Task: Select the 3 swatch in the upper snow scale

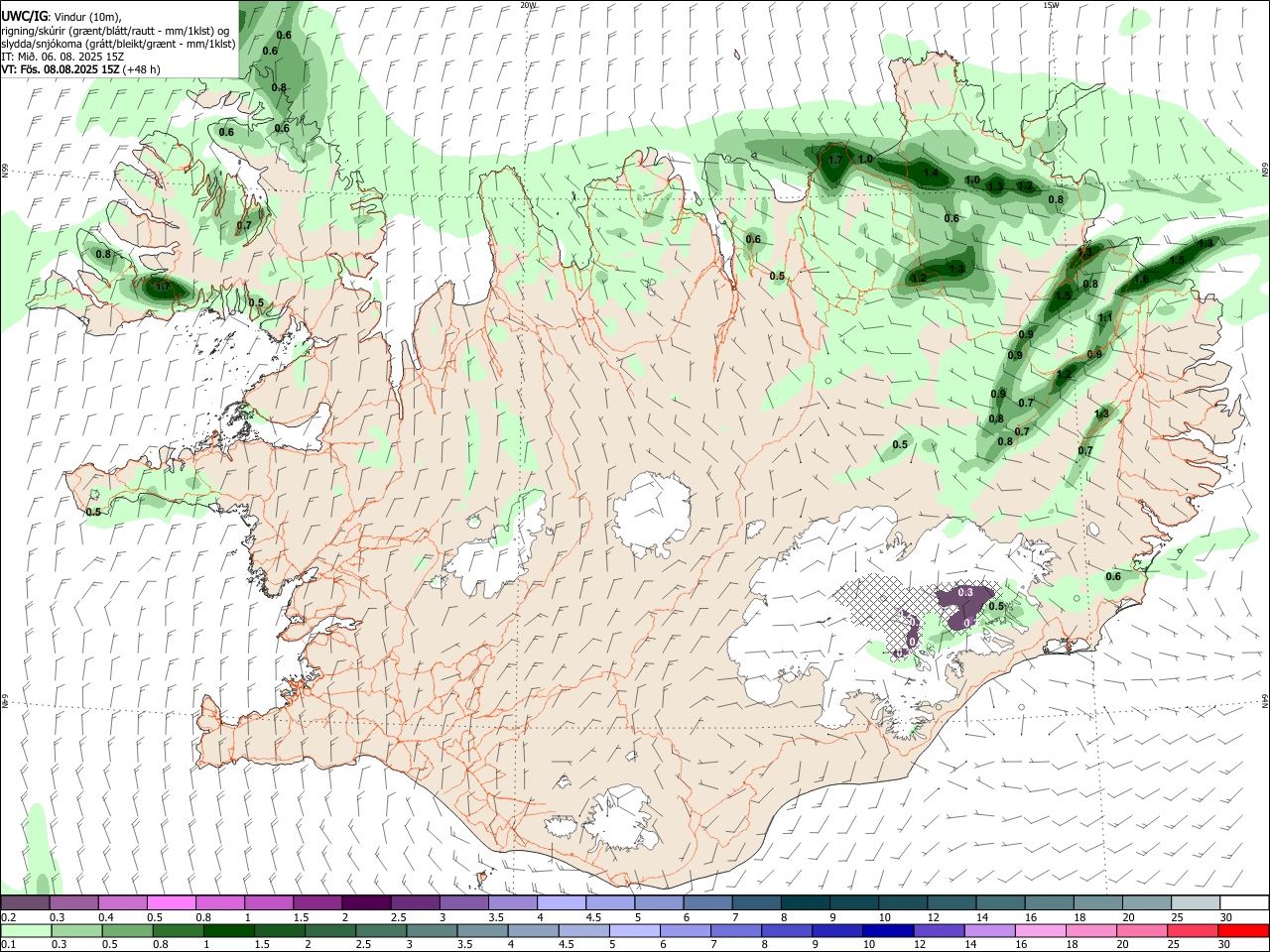Action: pyautogui.click(x=464, y=903)
